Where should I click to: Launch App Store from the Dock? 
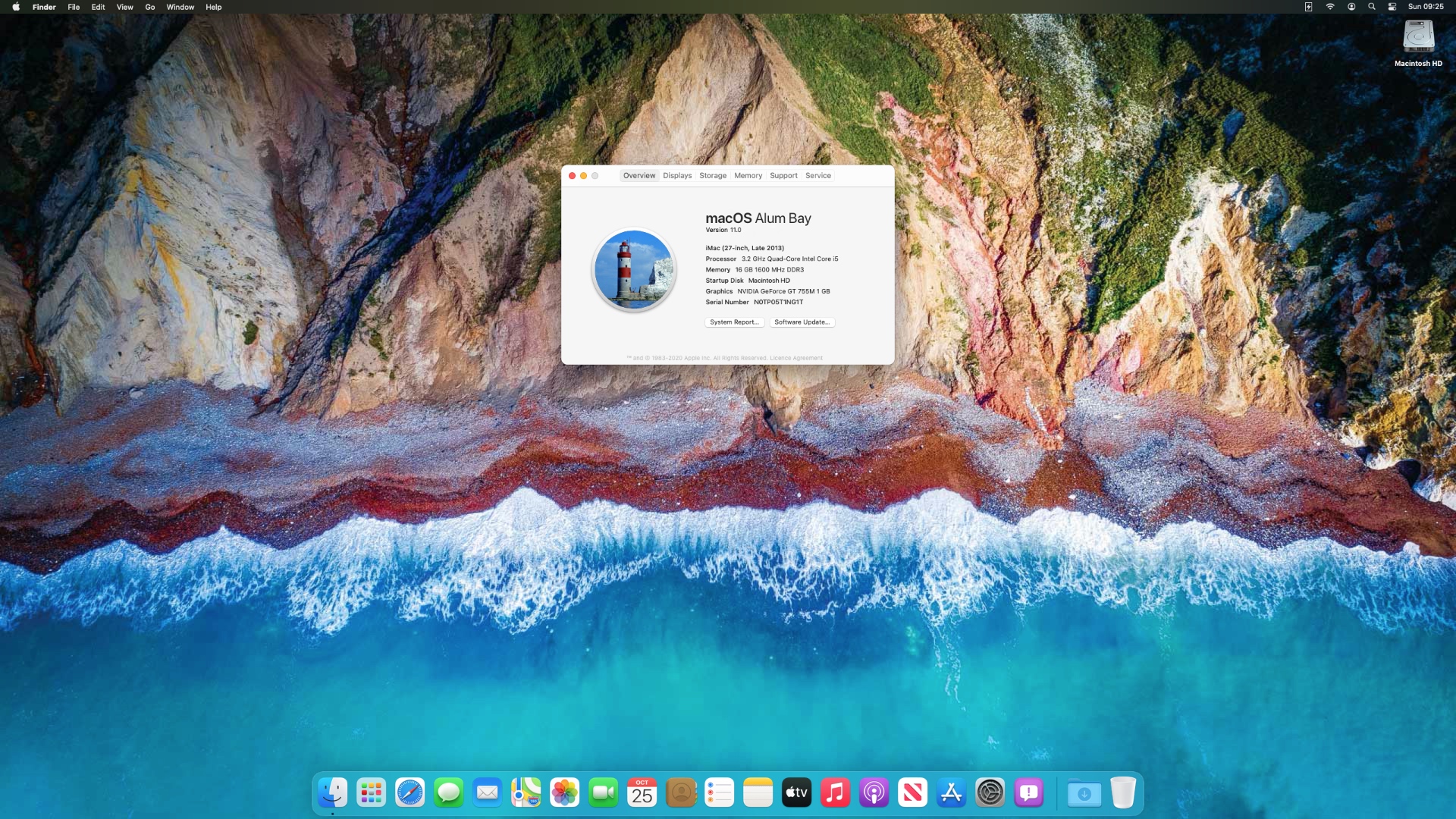point(951,793)
